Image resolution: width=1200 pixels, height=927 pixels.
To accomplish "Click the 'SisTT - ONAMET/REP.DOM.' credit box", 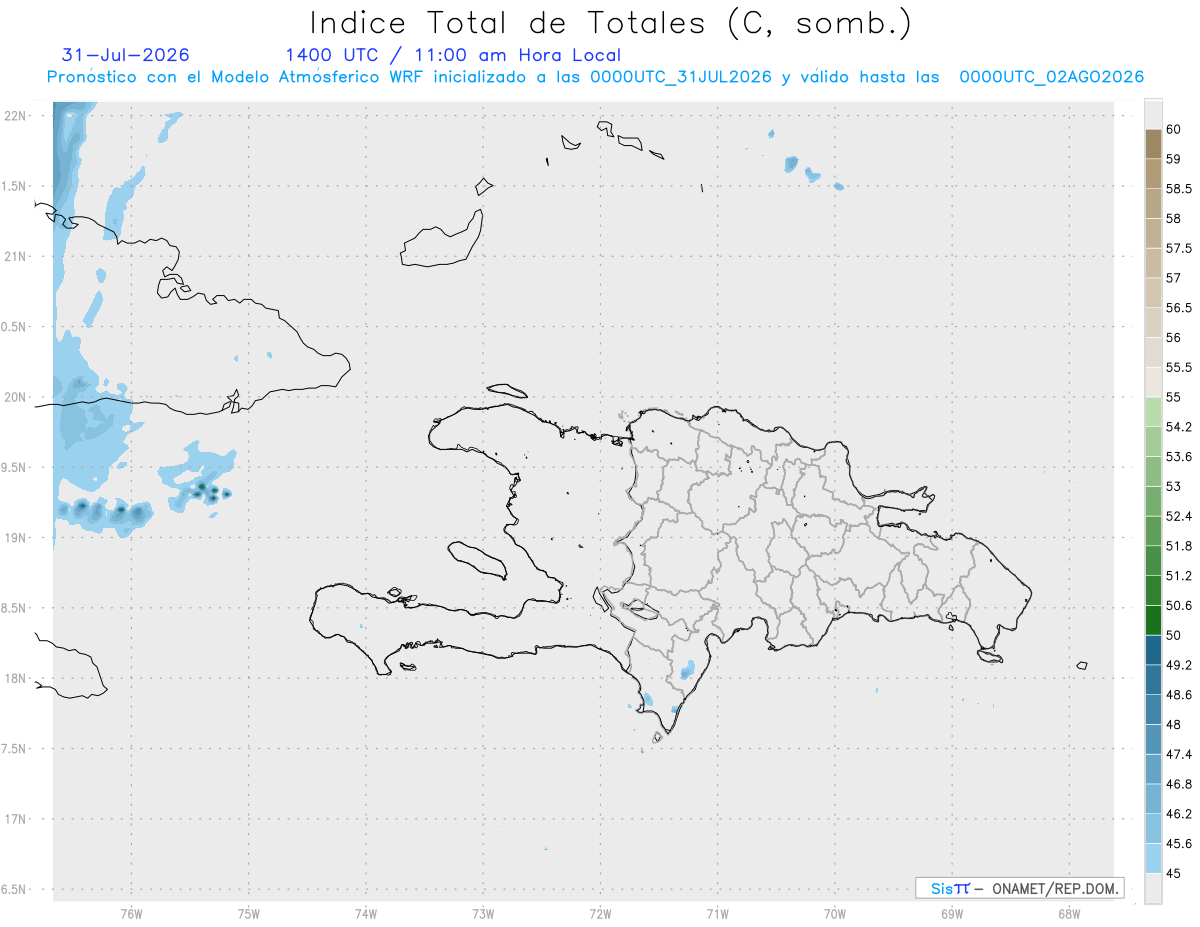I will 1020,888.
